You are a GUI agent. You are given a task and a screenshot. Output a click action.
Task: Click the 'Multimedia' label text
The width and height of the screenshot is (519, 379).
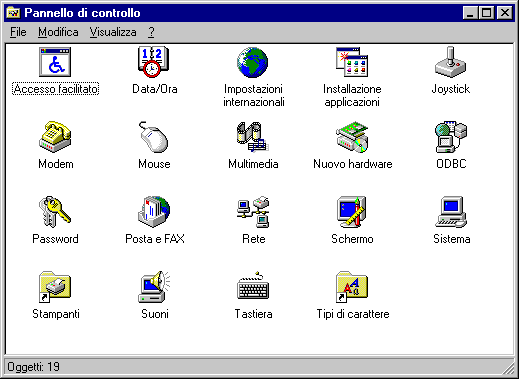(x=253, y=164)
